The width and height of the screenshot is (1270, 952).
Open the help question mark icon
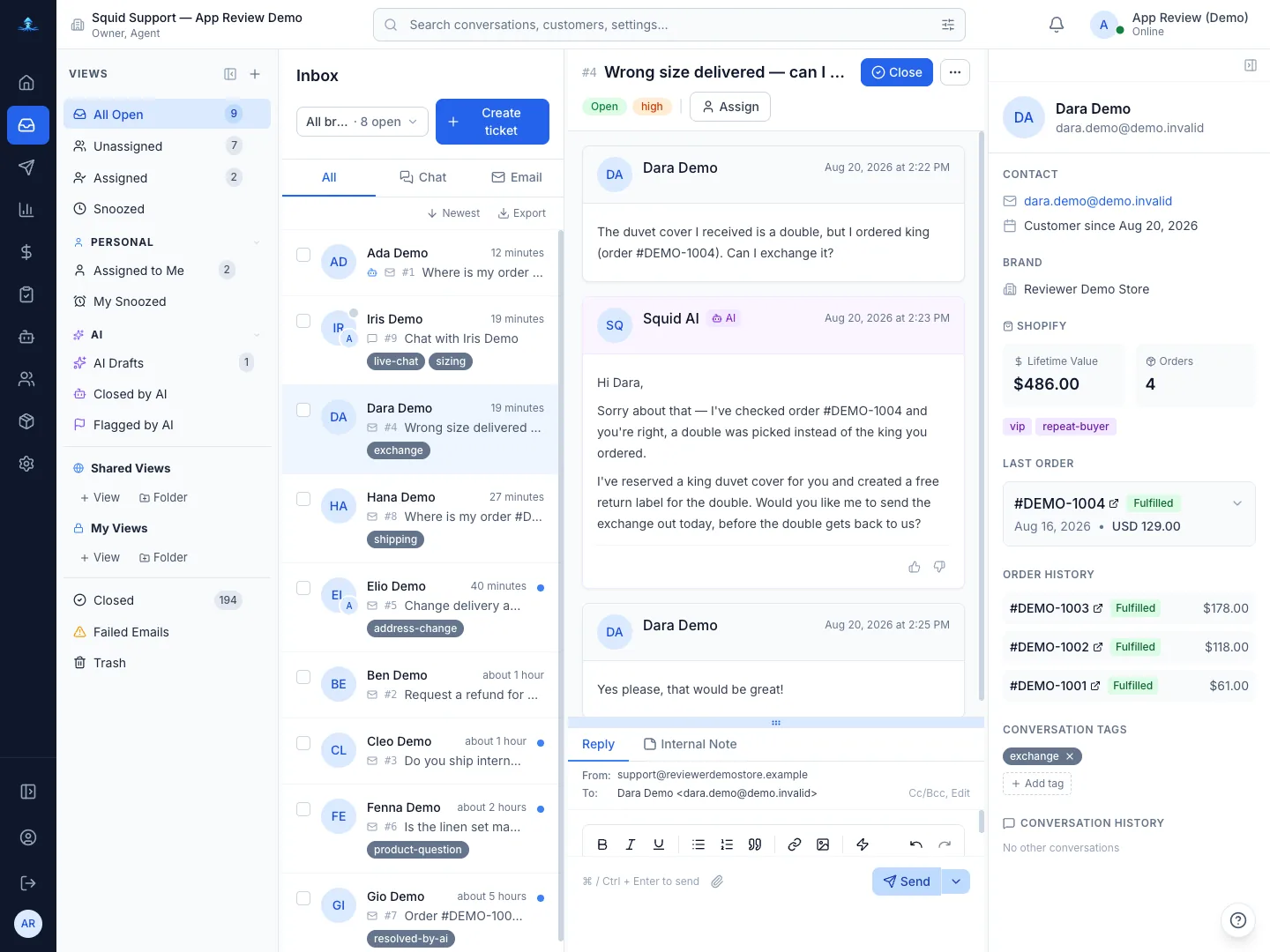(1238, 920)
